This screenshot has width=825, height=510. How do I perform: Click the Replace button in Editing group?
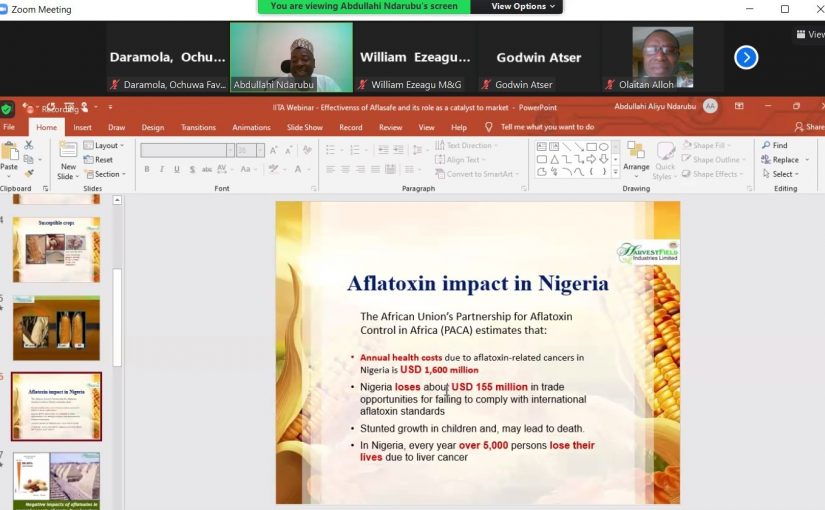coord(784,160)
